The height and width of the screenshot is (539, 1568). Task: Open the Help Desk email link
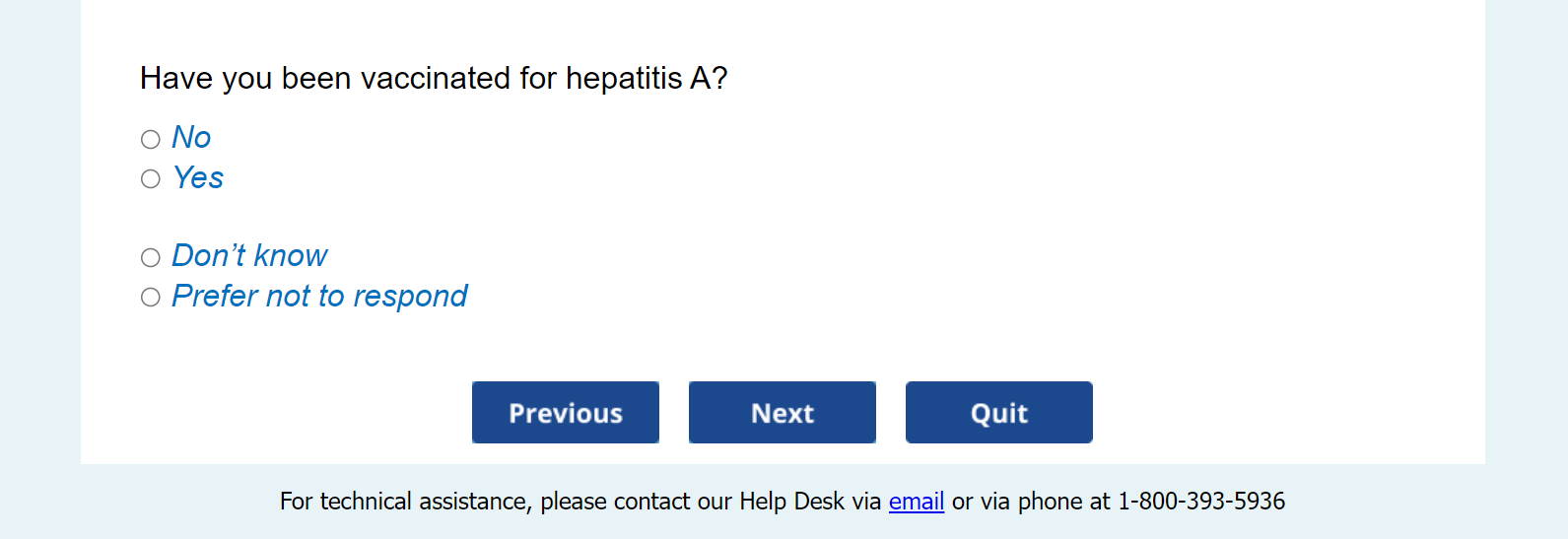point(917,502)
